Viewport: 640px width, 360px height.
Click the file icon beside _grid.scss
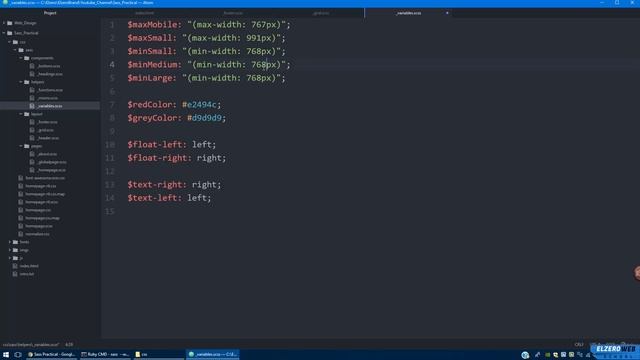click(32, 130)
